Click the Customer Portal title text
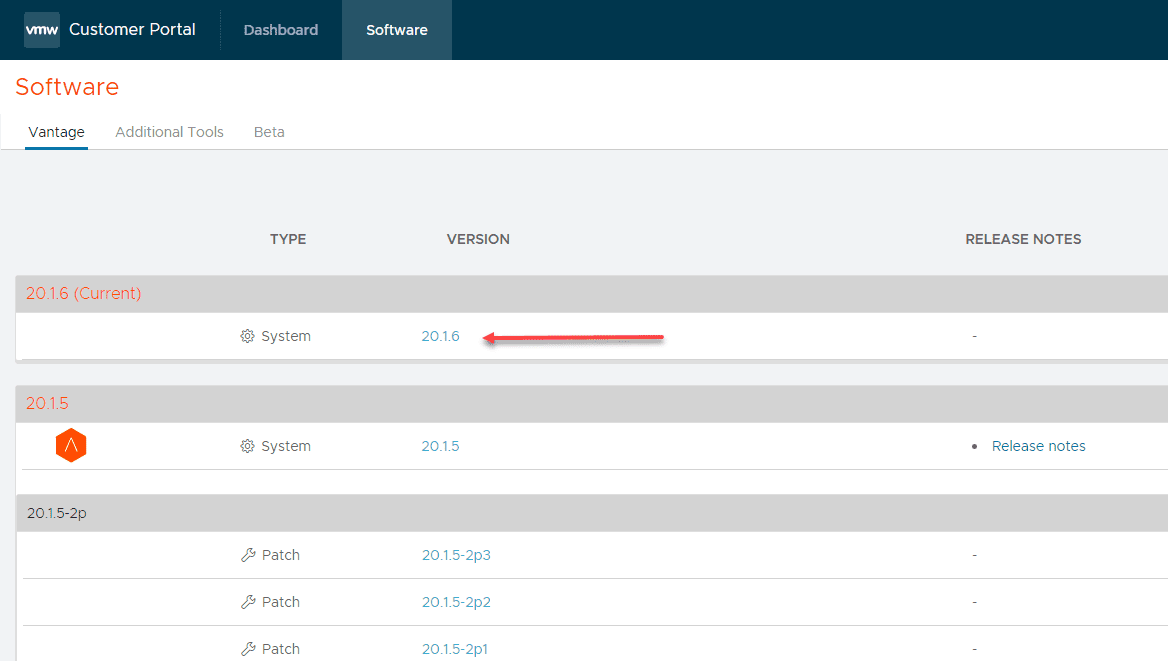 pyautogui.click(x=132, y=30)
